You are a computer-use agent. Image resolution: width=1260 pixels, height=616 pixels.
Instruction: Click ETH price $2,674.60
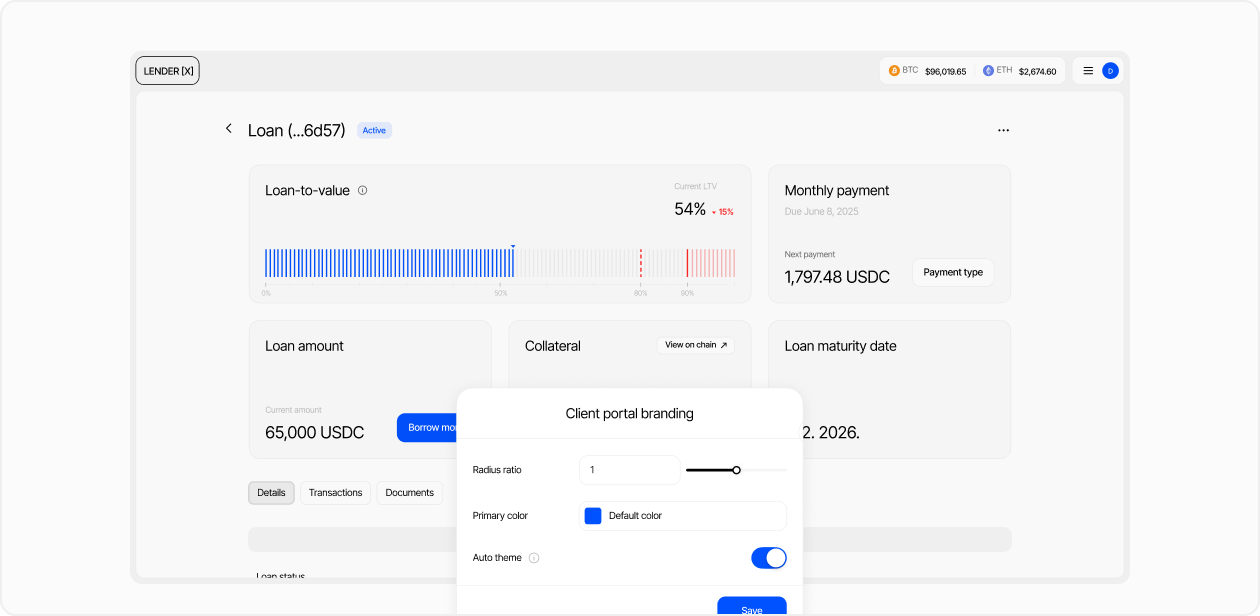click(x=1037, y=72)
